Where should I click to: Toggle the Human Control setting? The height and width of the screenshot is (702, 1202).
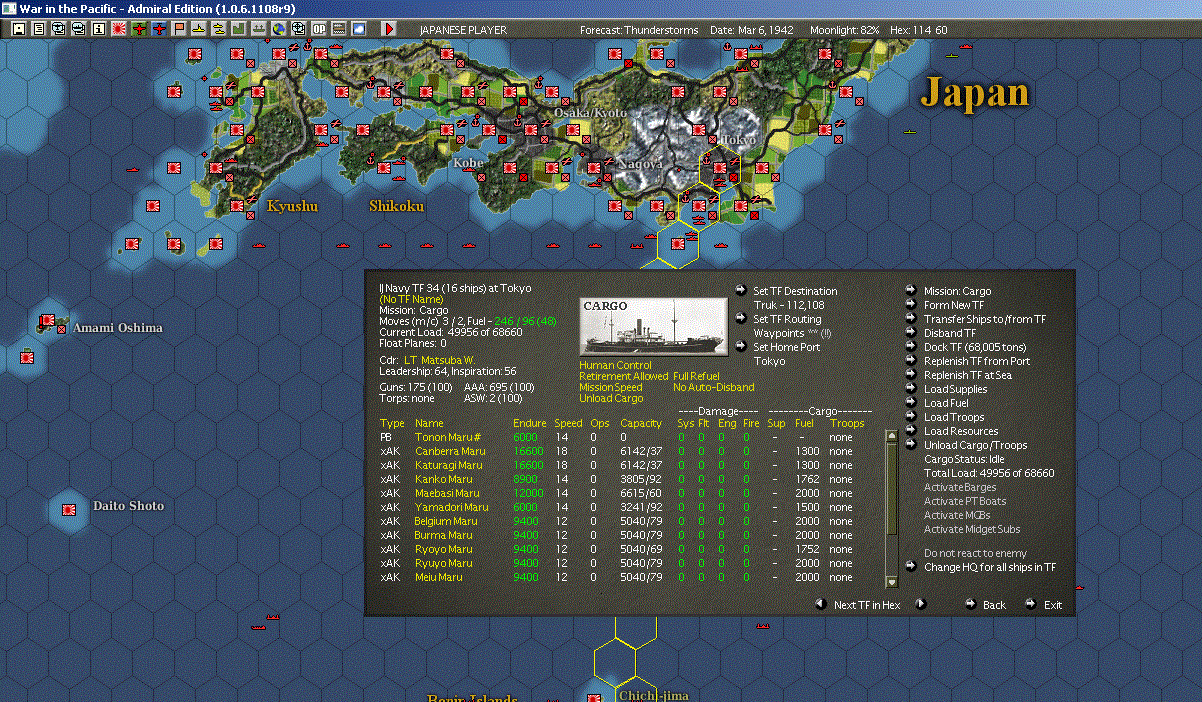point(615,365)
